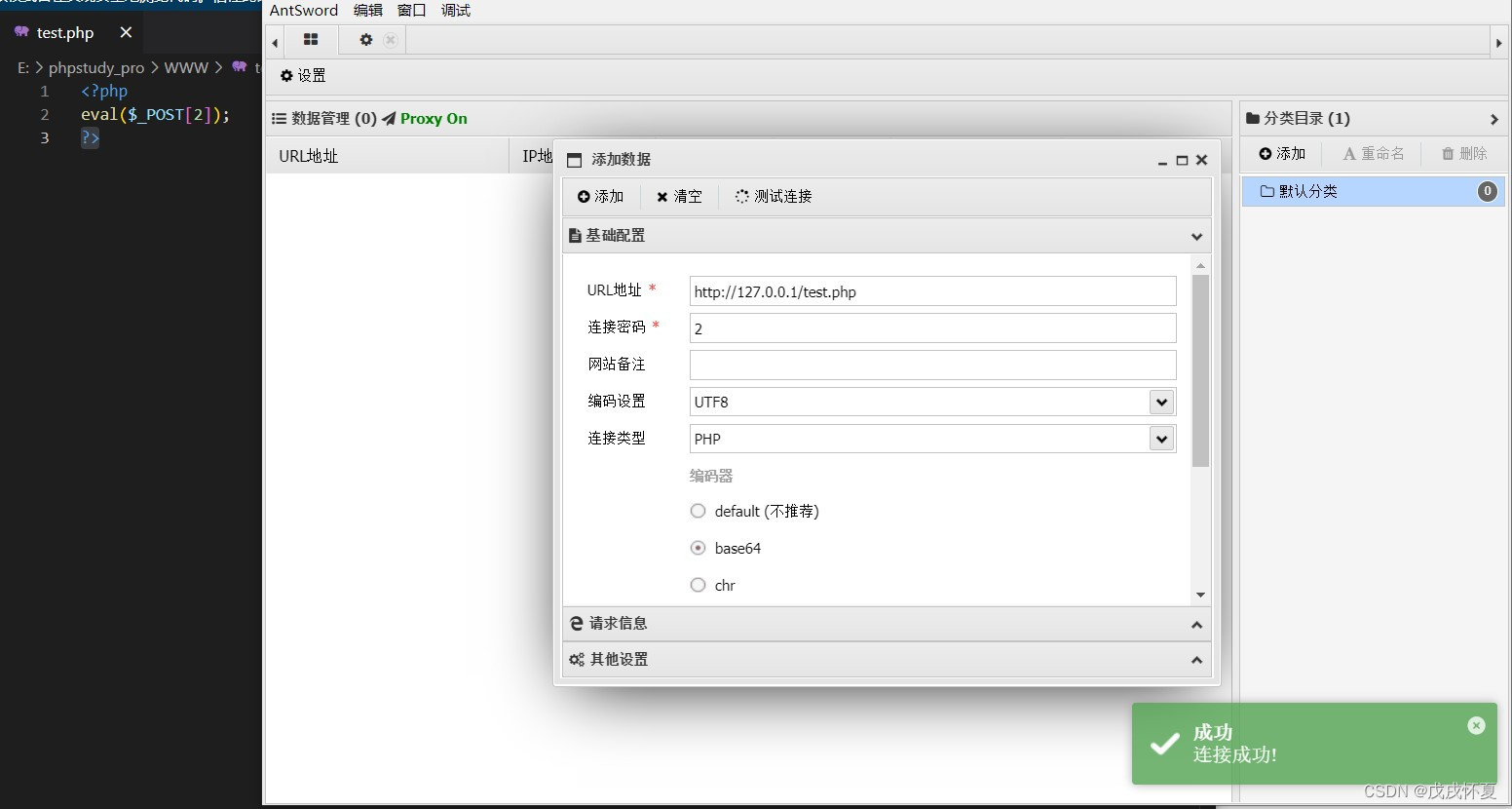Select the 默认分类 category folder
Screen dimensions: 1512x809
coord(1374,191)
